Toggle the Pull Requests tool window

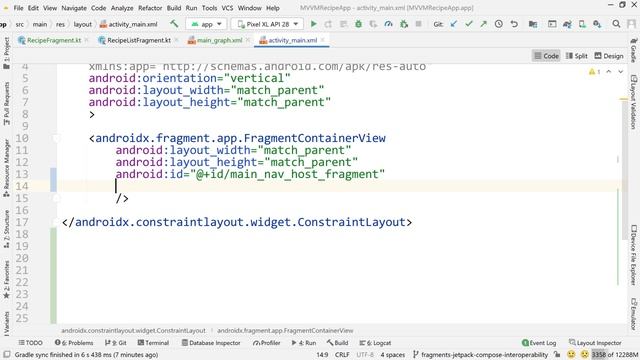7,103
